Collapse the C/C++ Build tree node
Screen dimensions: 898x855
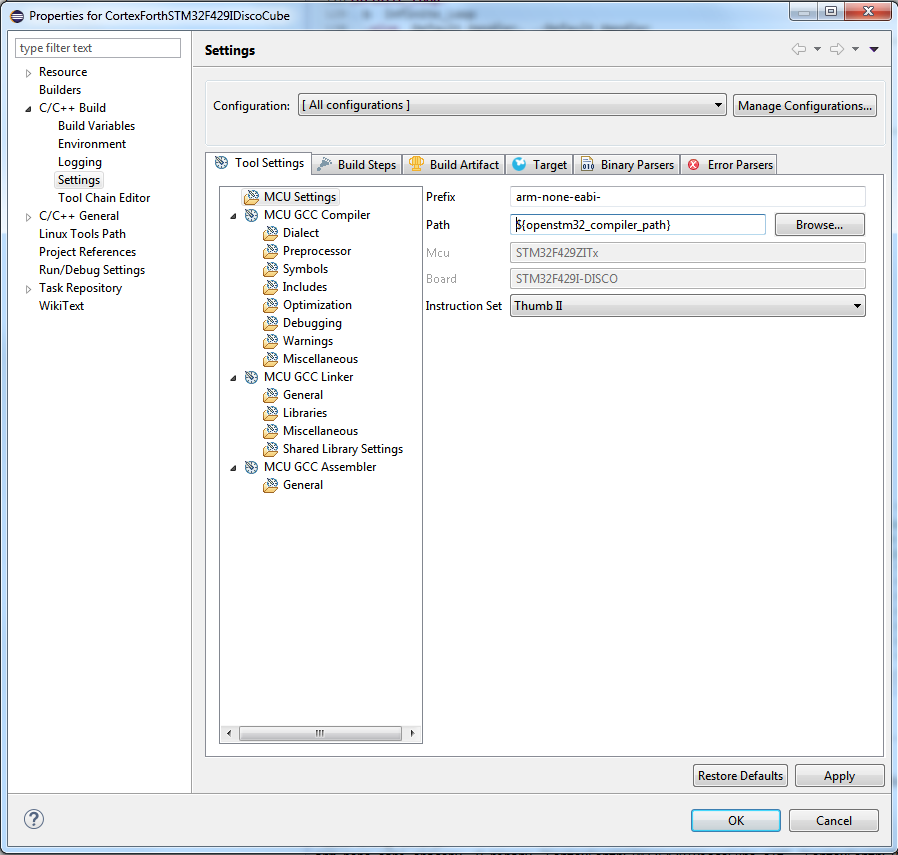[x=29, y=108]
